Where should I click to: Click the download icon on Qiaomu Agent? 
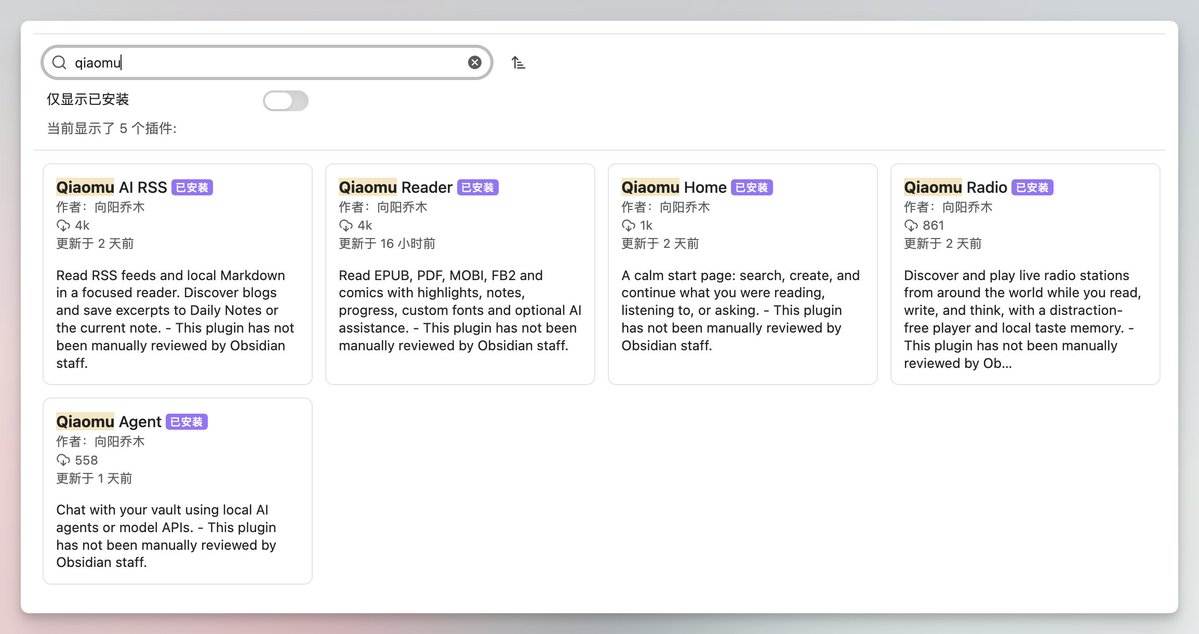point(63,460)
